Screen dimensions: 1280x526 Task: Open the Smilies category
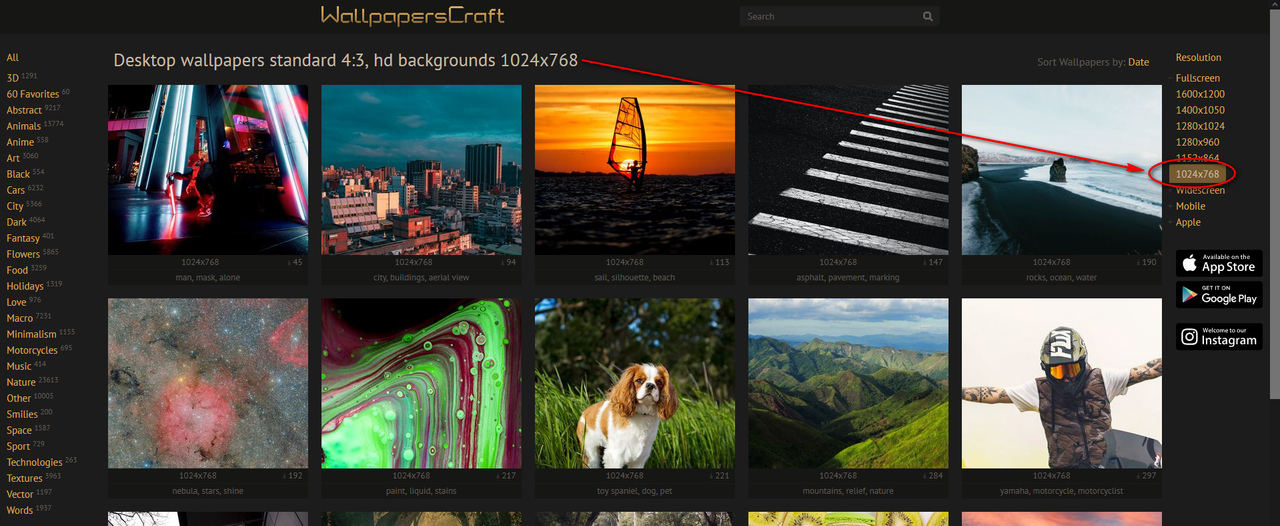pos(22,414)
